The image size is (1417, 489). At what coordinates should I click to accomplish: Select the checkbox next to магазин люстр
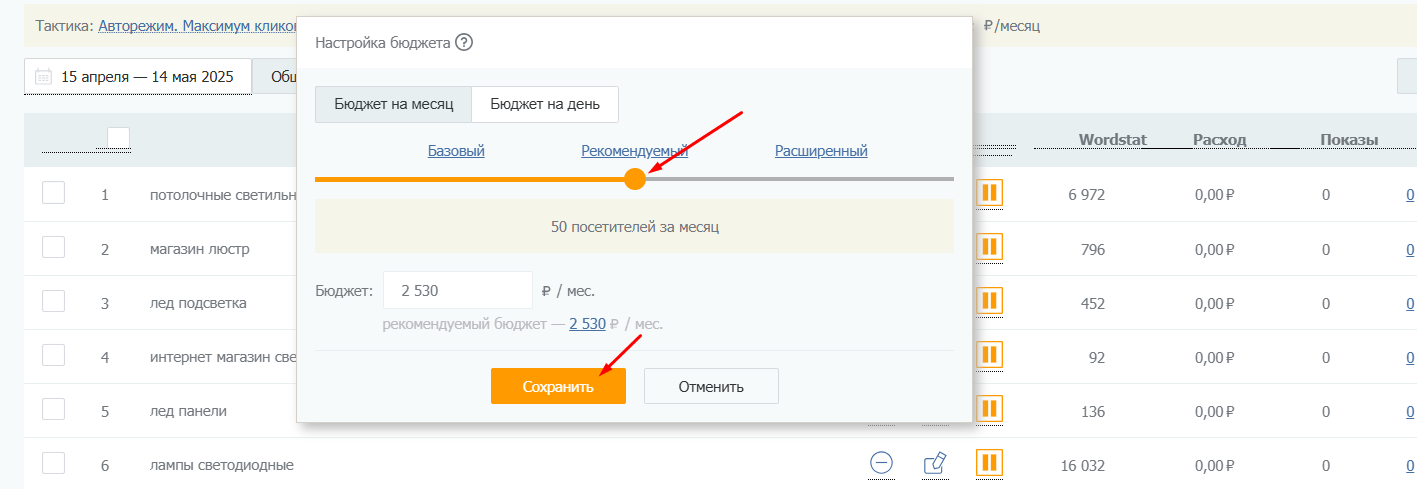(x=53, y=246)
